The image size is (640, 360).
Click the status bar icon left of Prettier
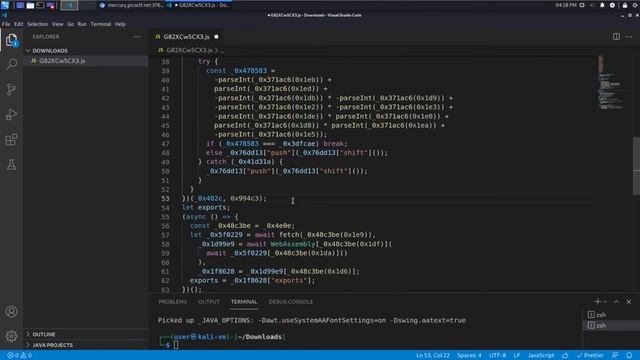coord(565,356)
